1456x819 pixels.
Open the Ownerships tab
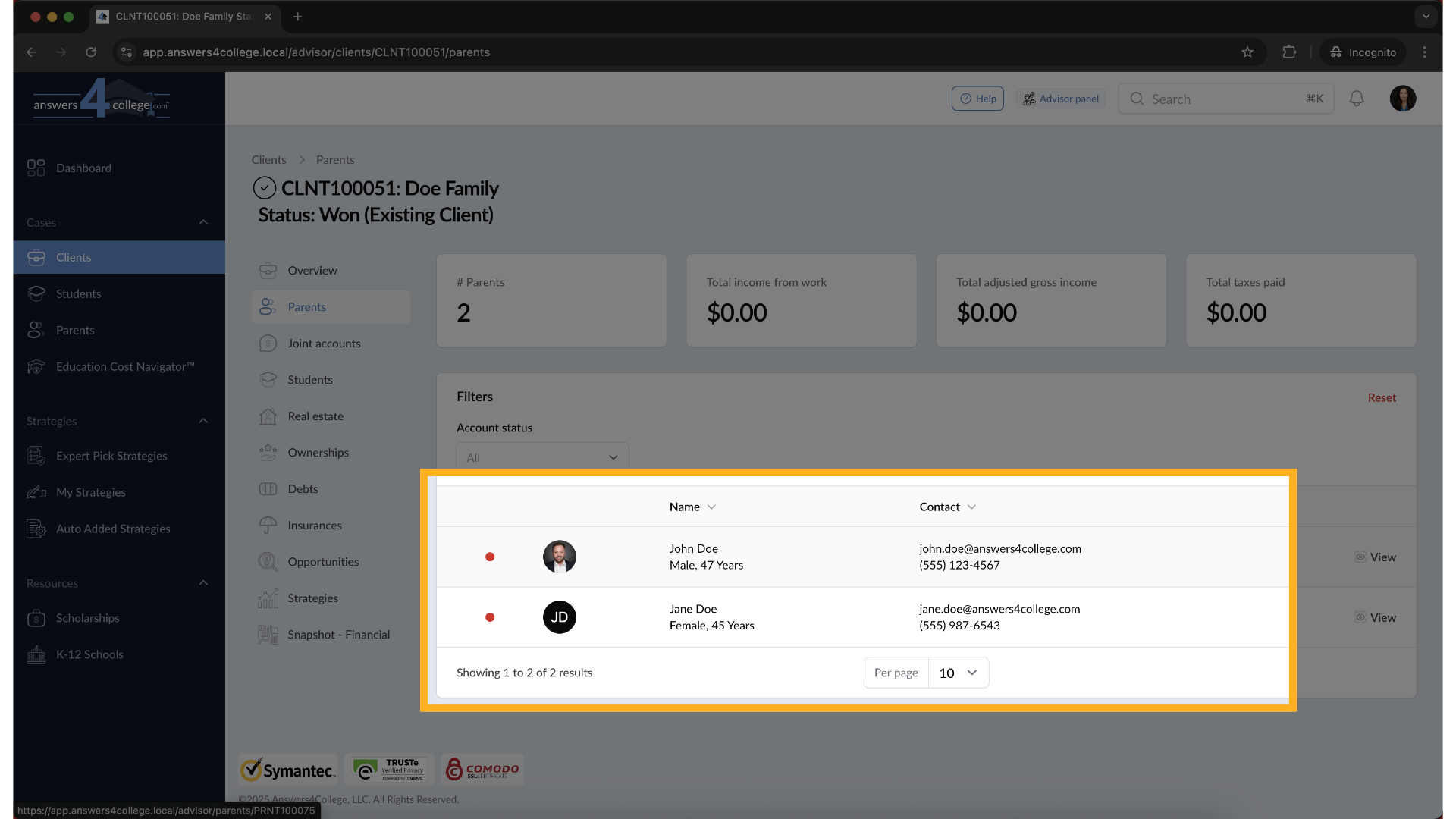[318, 453]
